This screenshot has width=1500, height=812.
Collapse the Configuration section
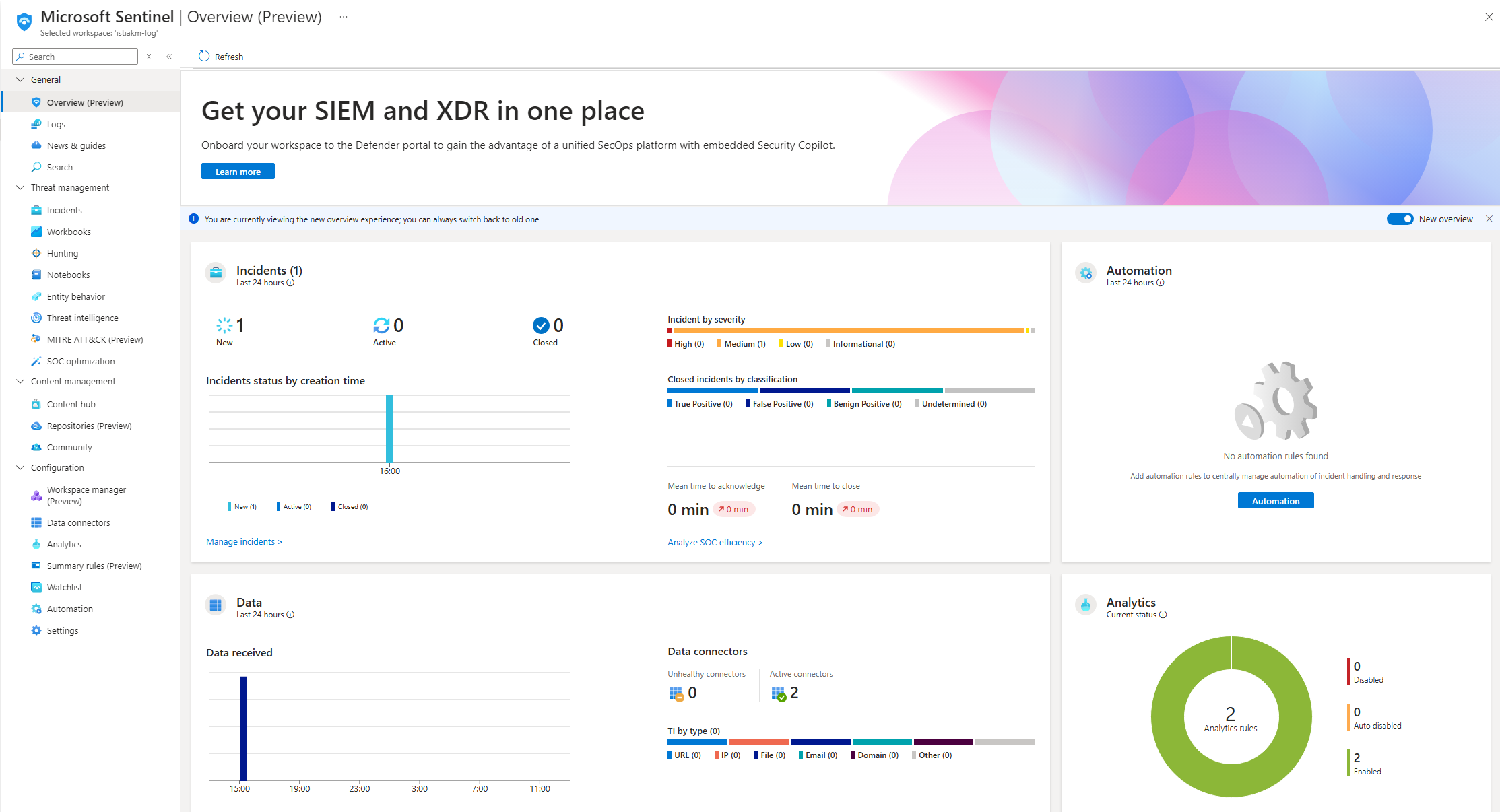pos(20,467)
